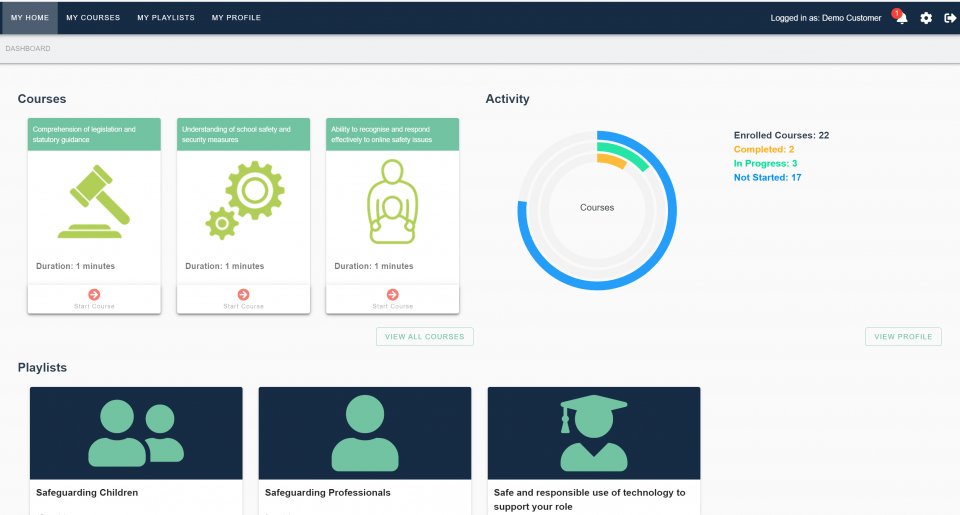Click the Dashboard breadcrumb
Viewport: 960px width, 515px height.
[28, 48]
